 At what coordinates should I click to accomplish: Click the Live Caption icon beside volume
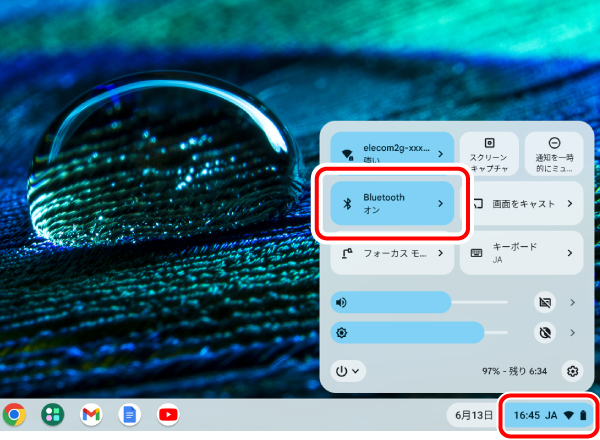point(545,302)
